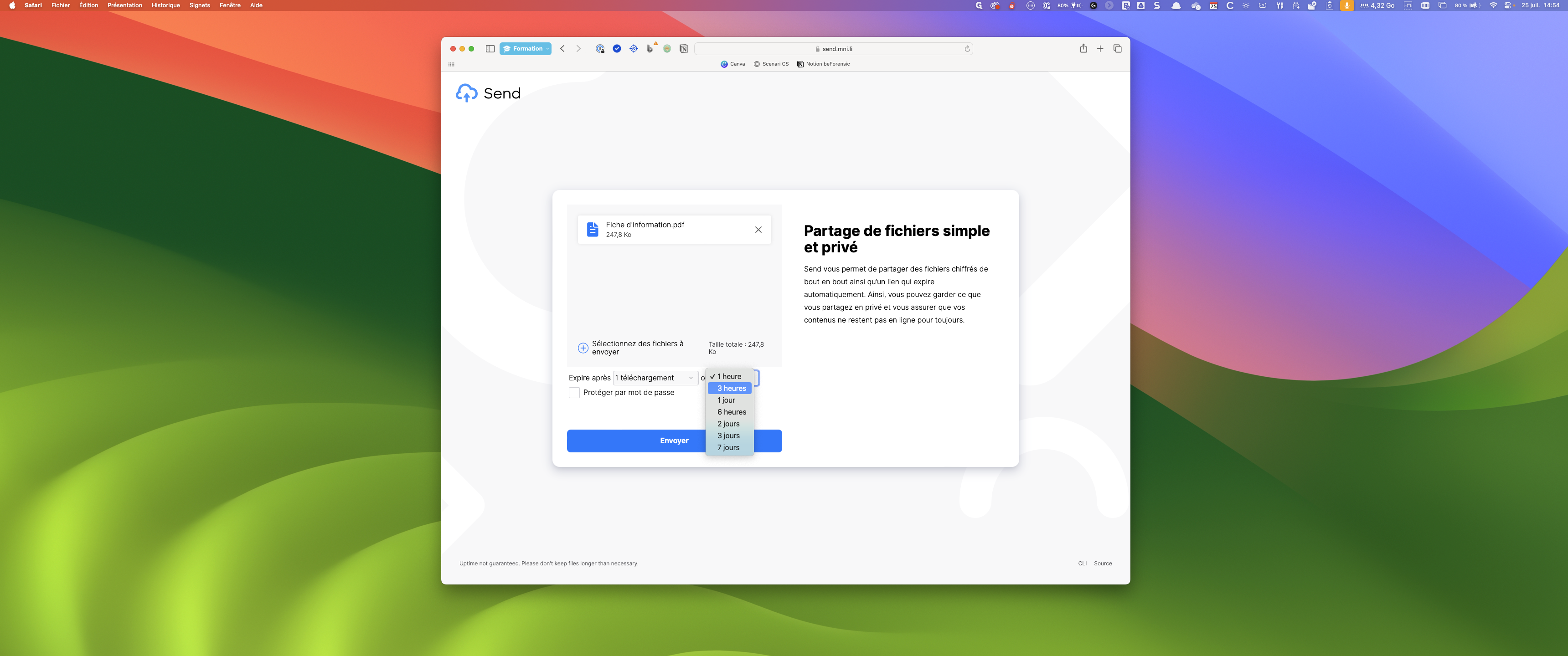Open the Édition menu

click(x=88, y=5)
